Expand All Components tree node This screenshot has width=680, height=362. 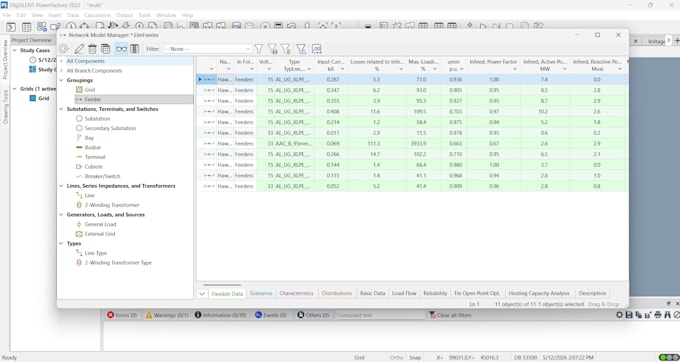click(x=62, y=61)
